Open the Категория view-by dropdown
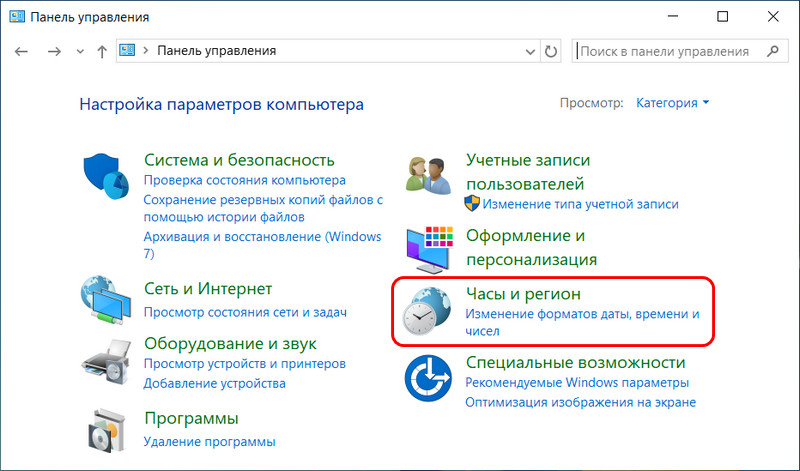The width and height of the screenshot is (800, 471). (x=672, y=103)
